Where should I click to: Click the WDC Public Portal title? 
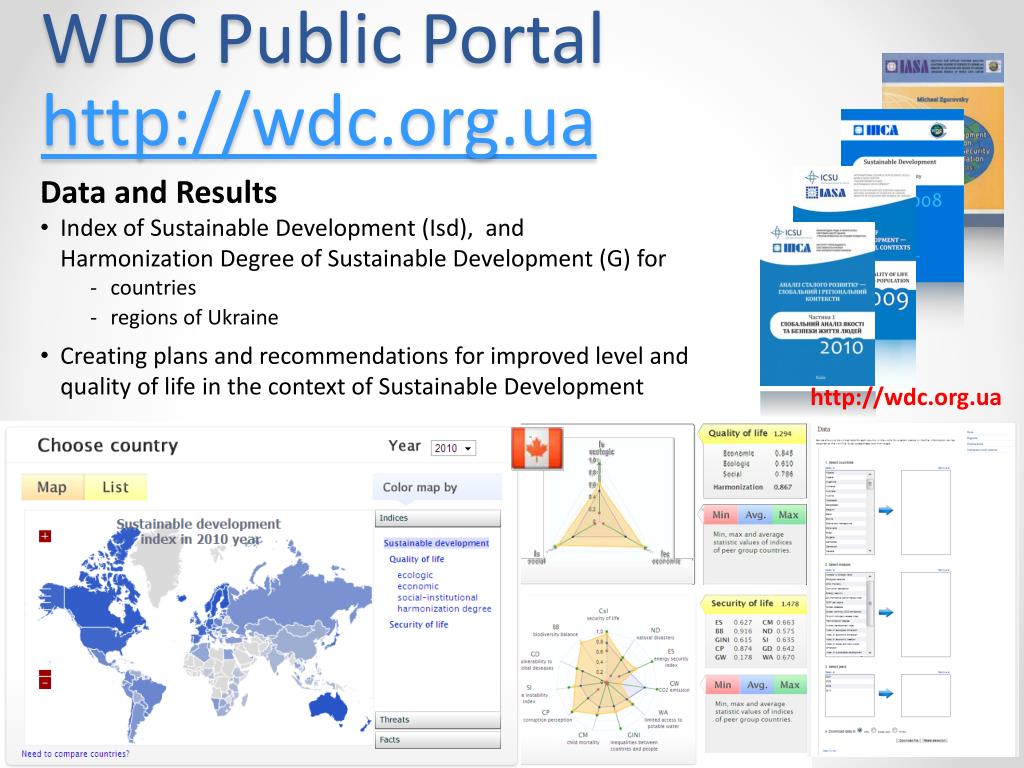coord(323,38)
